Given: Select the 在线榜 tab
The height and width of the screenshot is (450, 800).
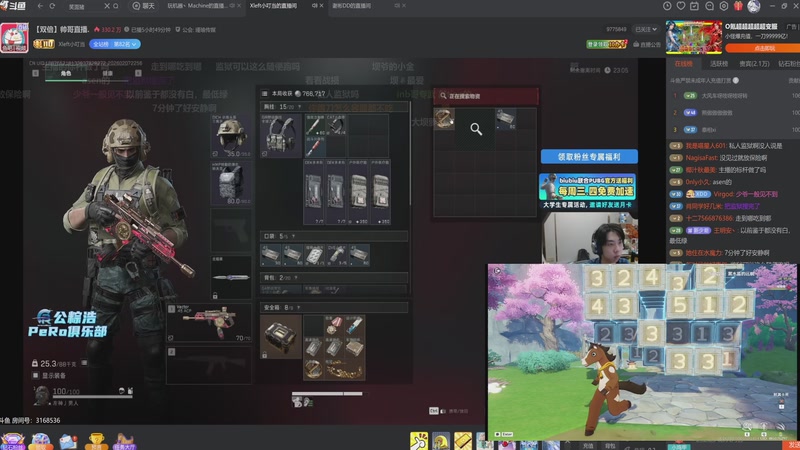Looking at the screenshot, I should coord(683,64).
